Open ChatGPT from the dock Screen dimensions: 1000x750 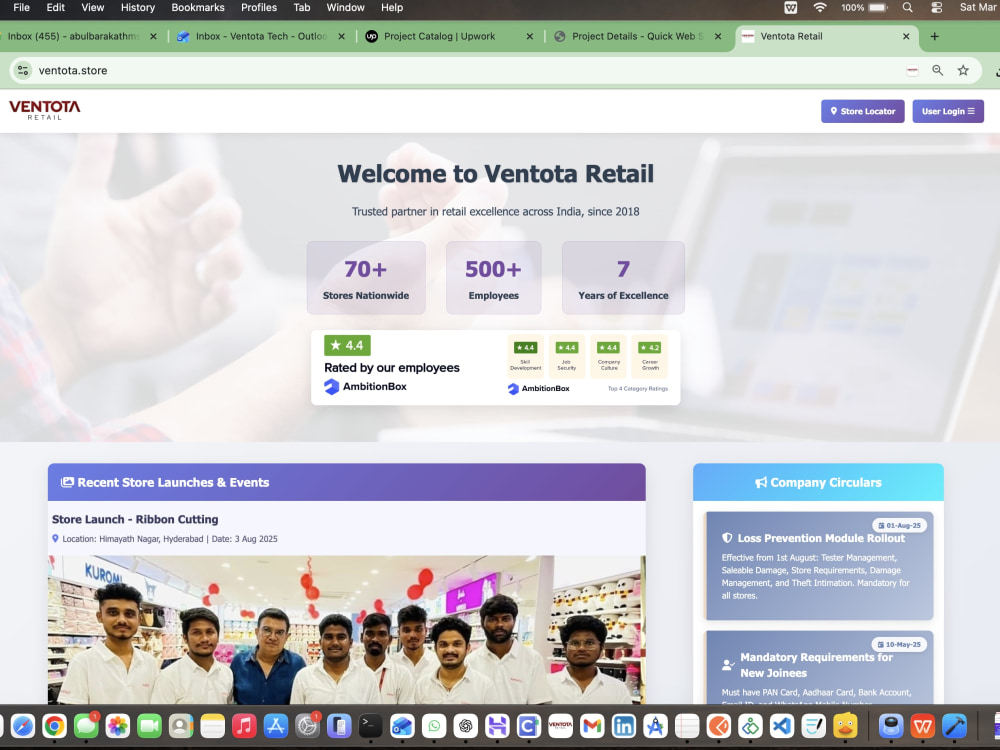coord(466,726)
